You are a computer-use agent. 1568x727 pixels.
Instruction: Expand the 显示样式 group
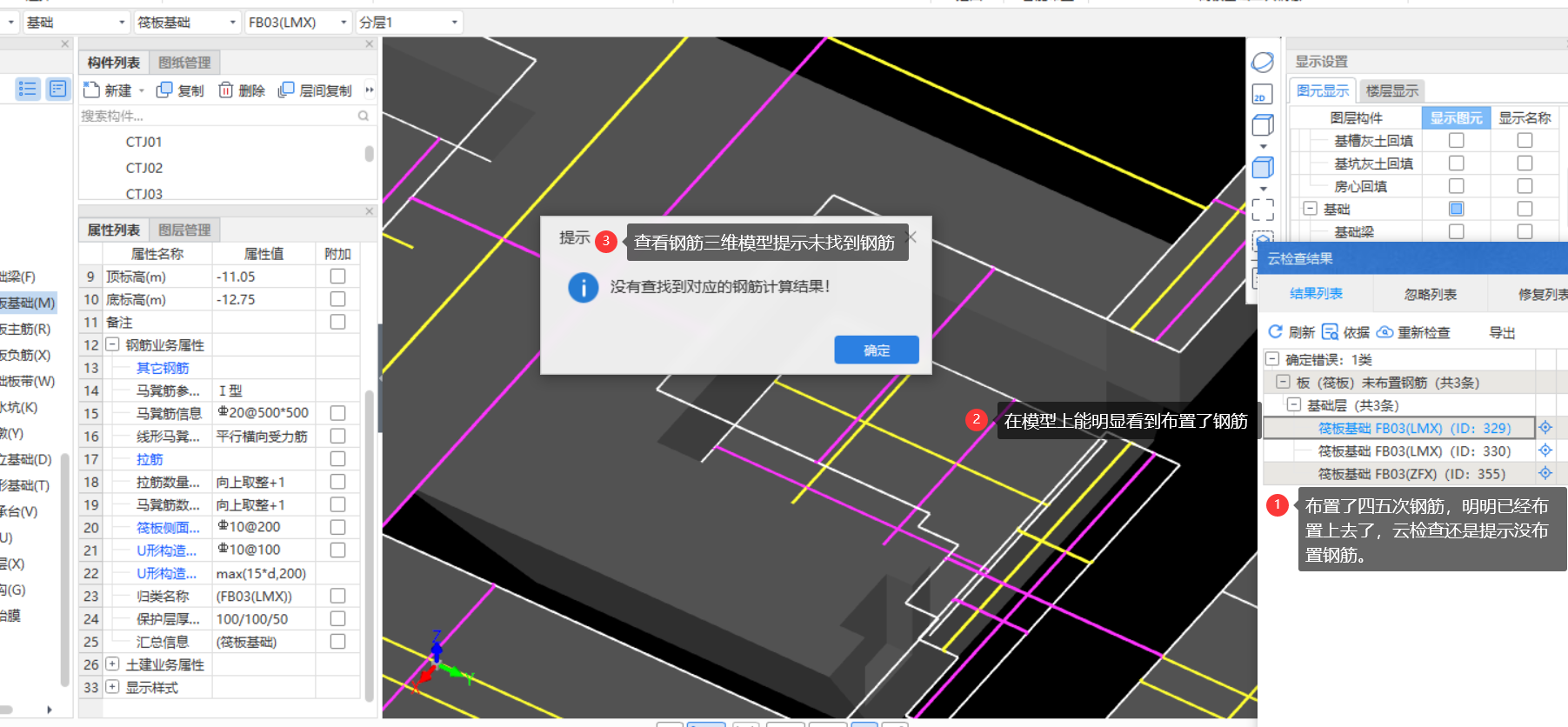[112, 686]
